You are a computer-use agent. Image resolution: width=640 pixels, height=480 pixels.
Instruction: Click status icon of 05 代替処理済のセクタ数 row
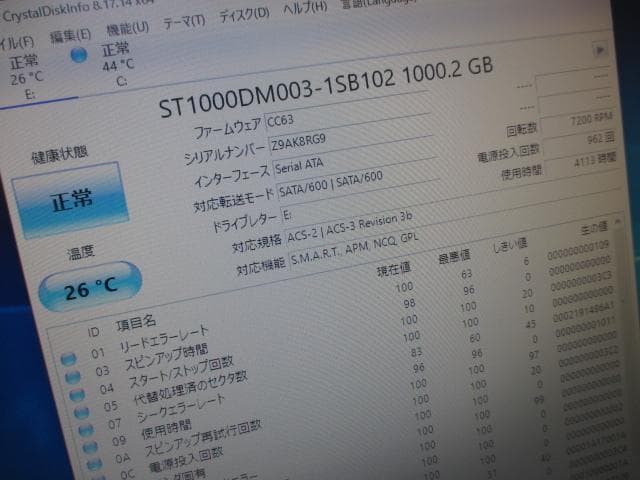pyautogui.click(x=81, y=412)
